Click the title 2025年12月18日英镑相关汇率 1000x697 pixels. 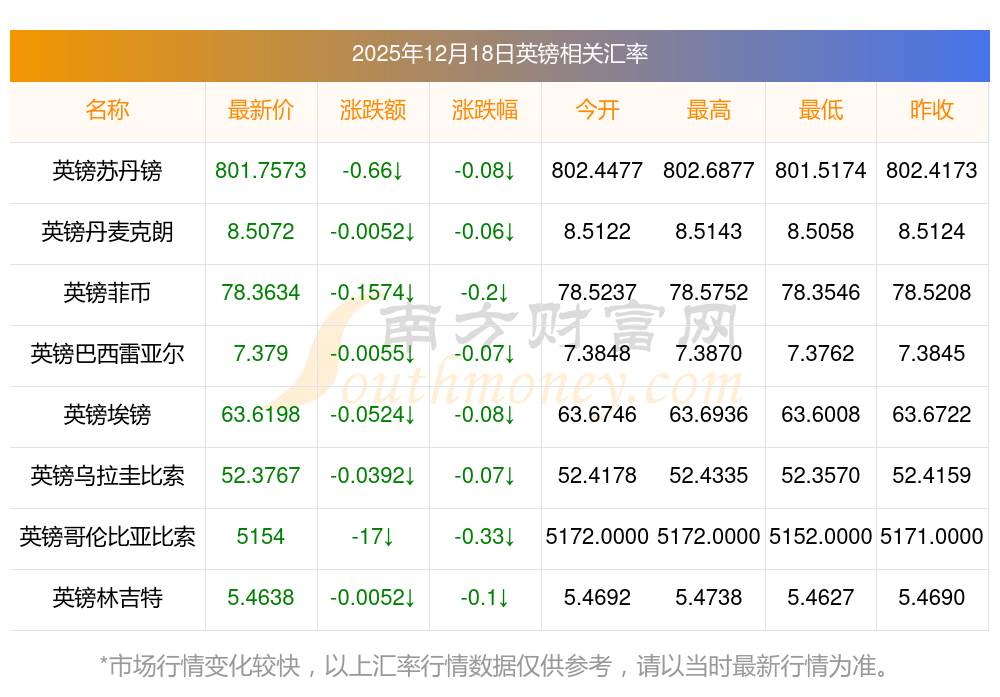coord(499,54)
